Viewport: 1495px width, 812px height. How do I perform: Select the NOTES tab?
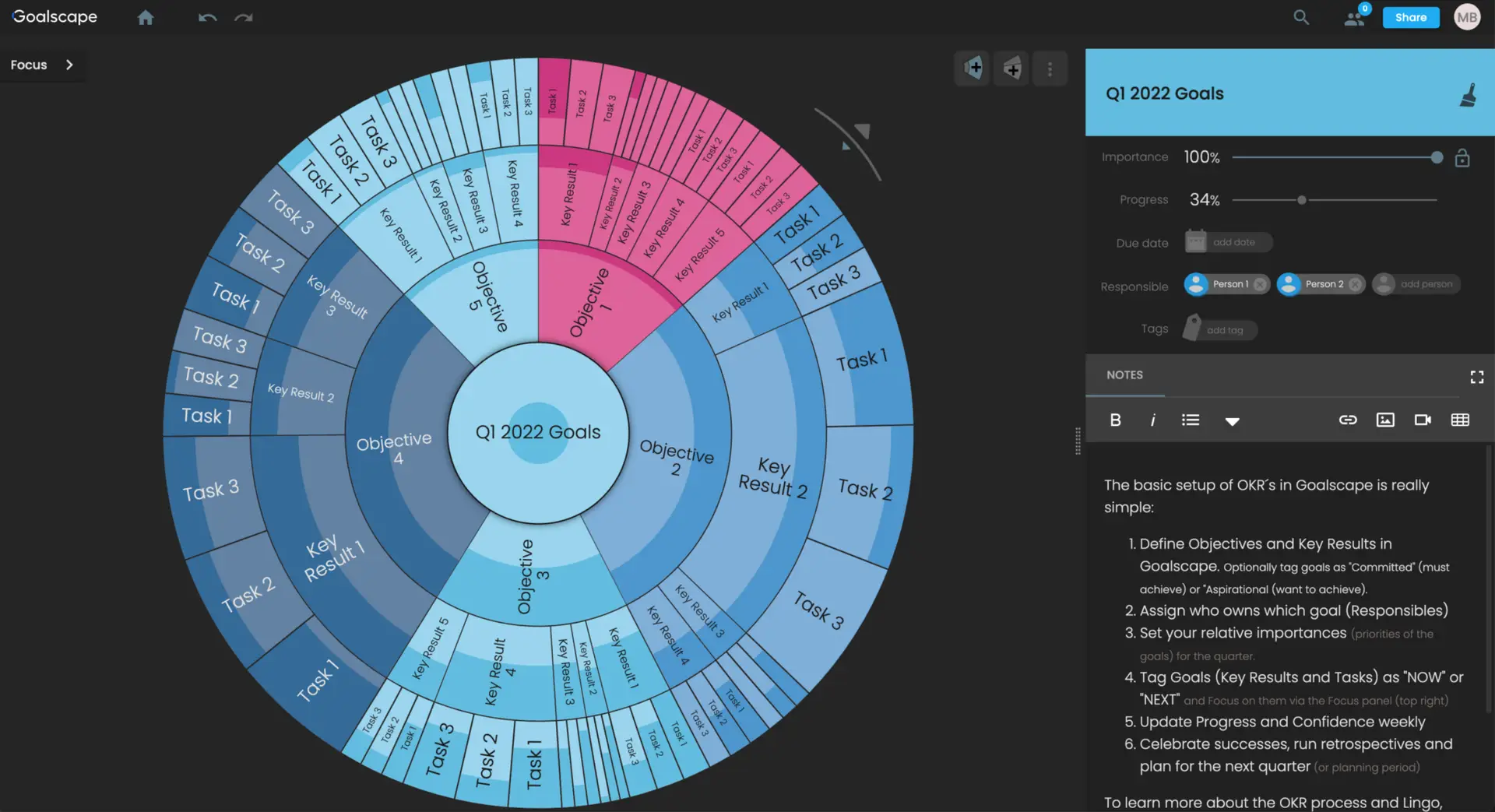click(x=1124, y=375)
